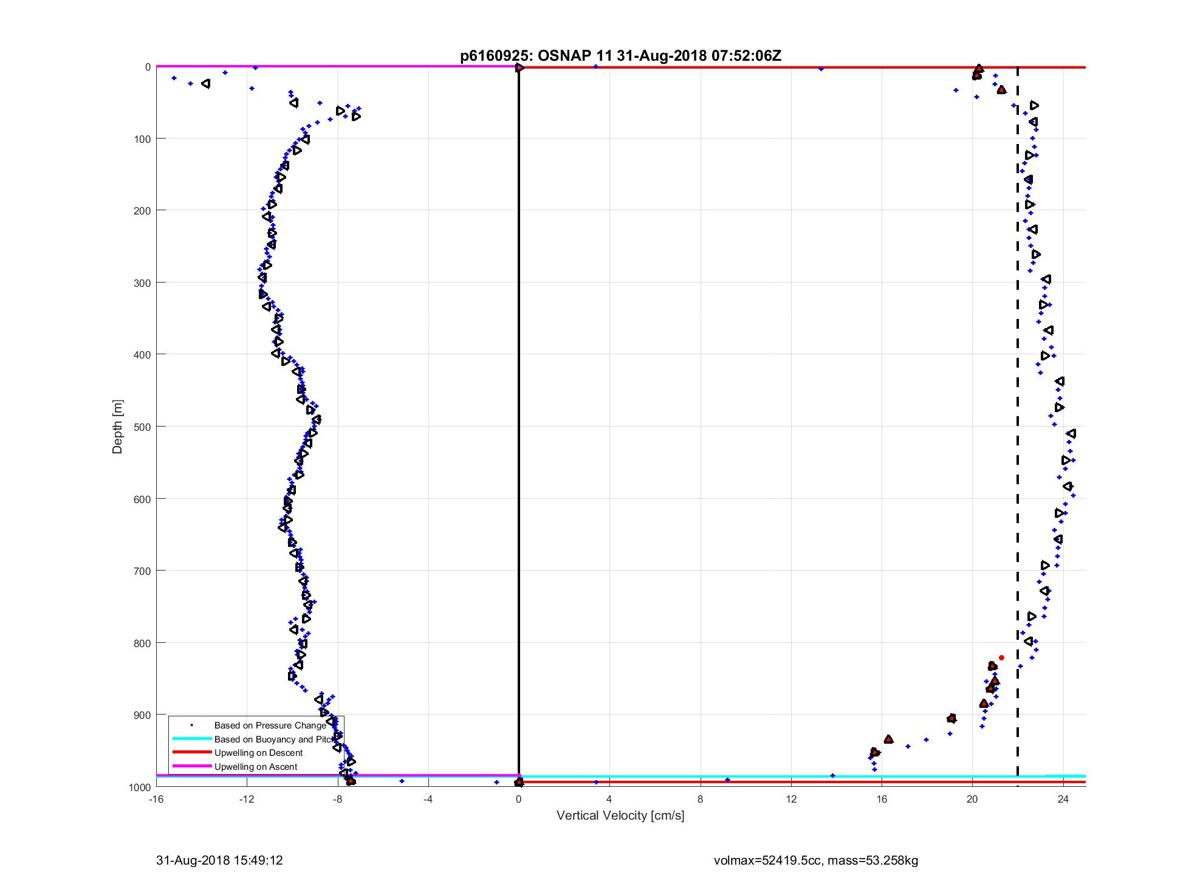Click the isolated red dot near 820 m
This screenshot has height=885, width=1200.
(1001, 657)
